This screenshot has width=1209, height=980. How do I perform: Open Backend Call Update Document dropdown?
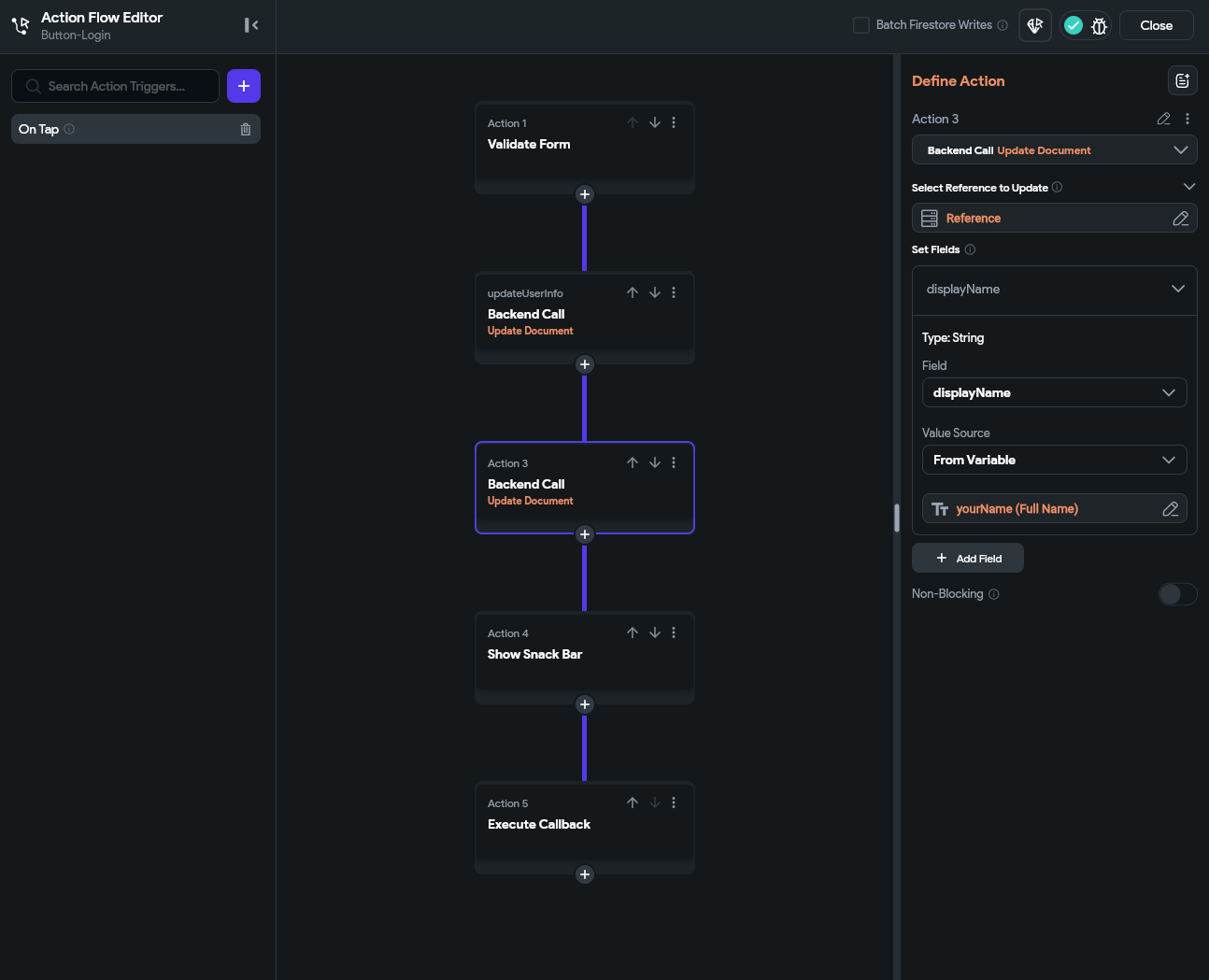point(1054,149)
